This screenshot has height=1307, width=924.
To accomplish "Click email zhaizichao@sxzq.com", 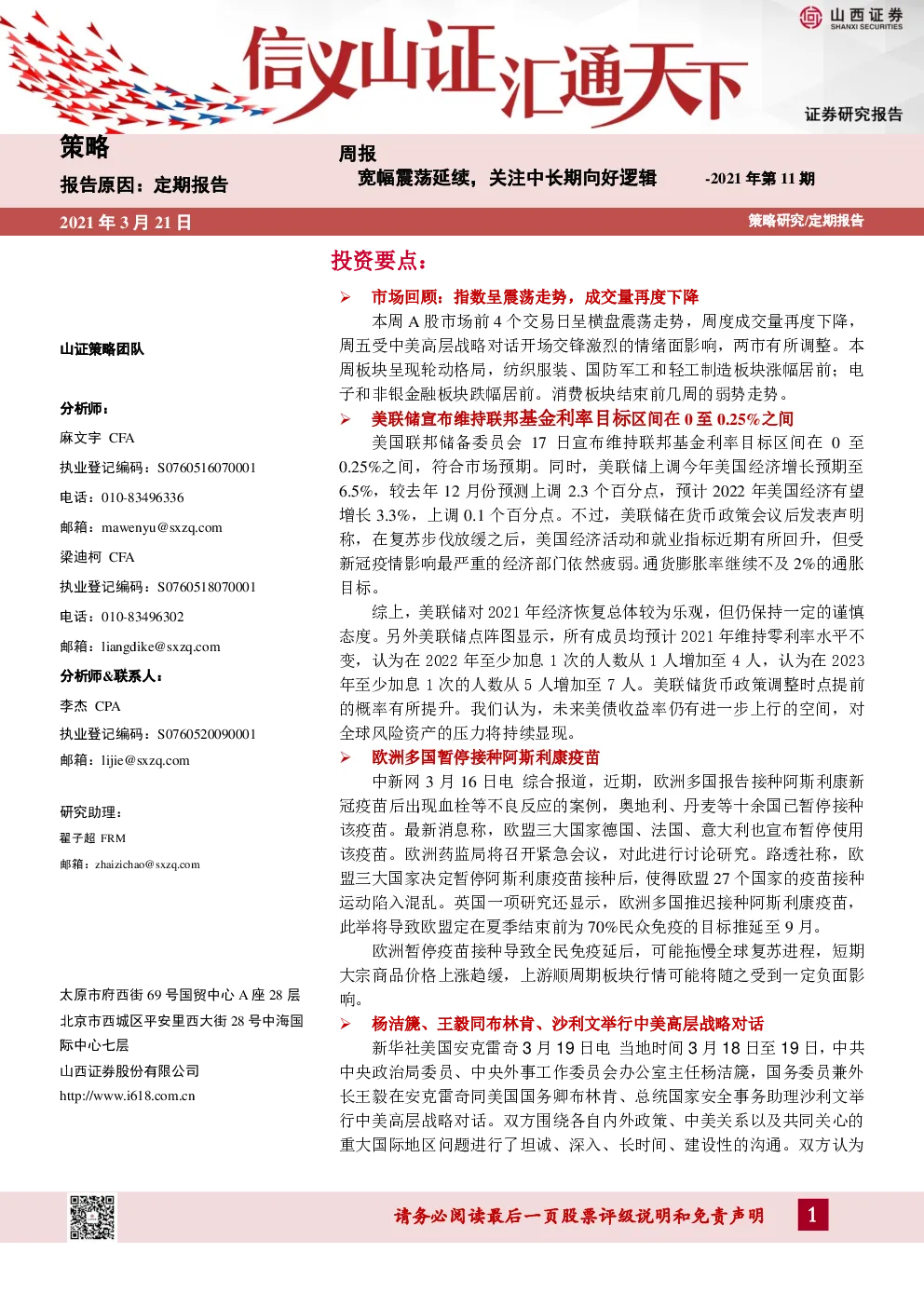I will click(x=147, y=865).
